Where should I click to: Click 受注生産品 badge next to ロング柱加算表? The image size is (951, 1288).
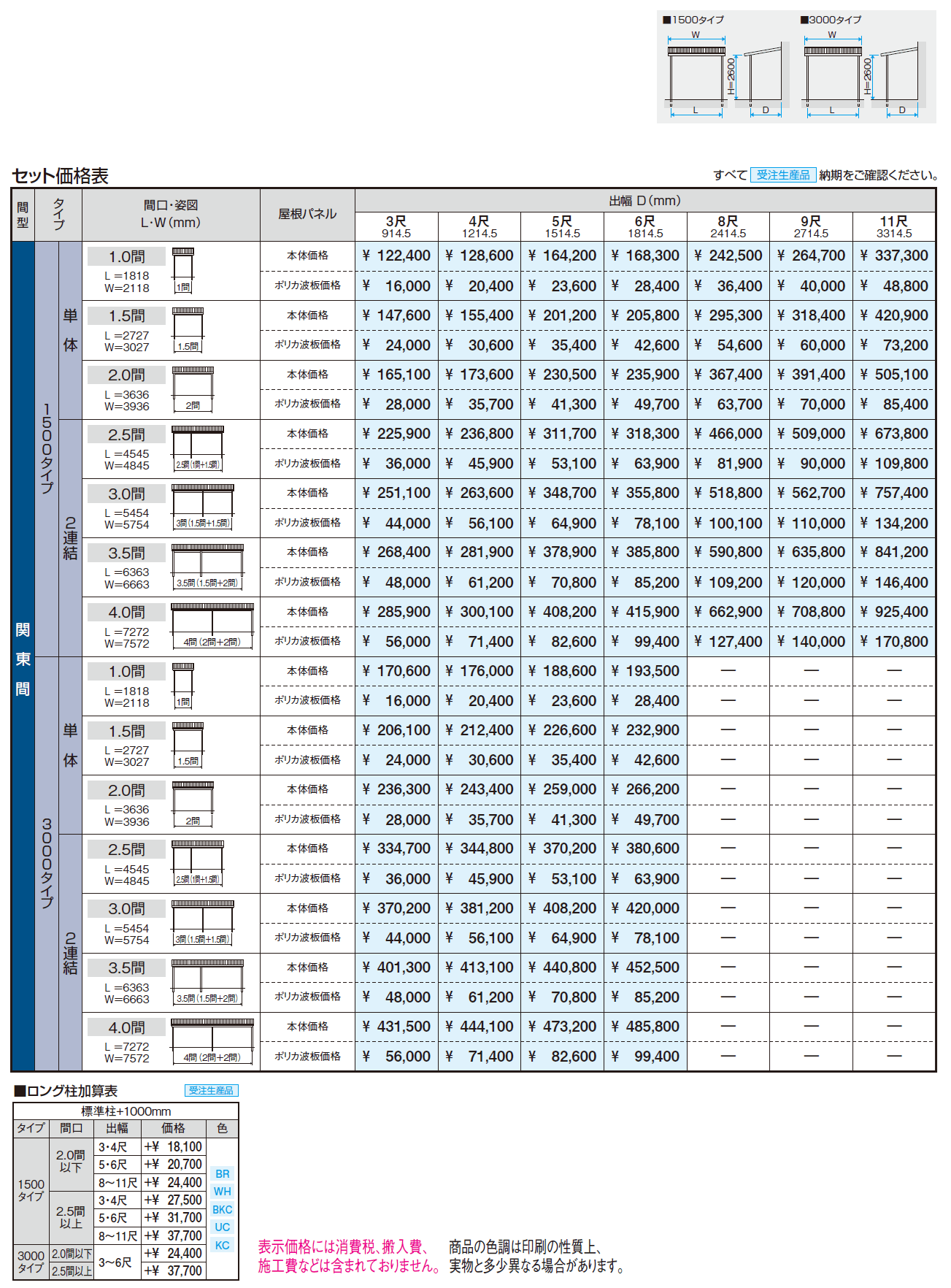coord(211,1090)
